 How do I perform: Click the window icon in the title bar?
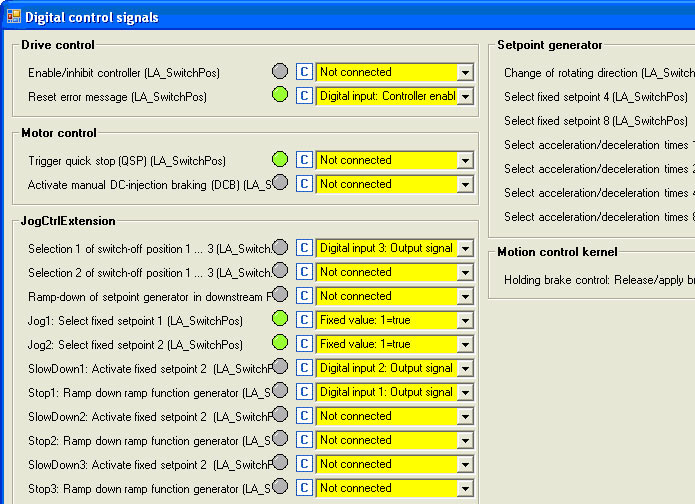coord(13,17)
